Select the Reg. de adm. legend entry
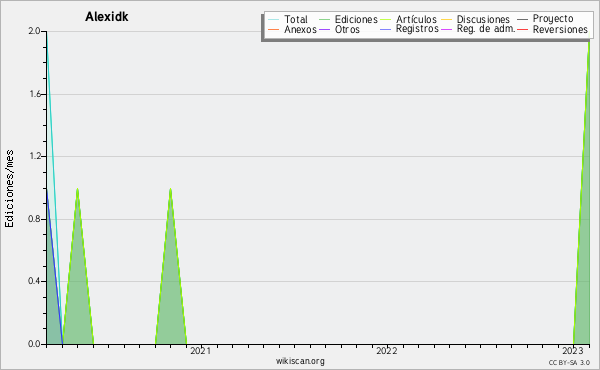 click(x=486, y=29)
